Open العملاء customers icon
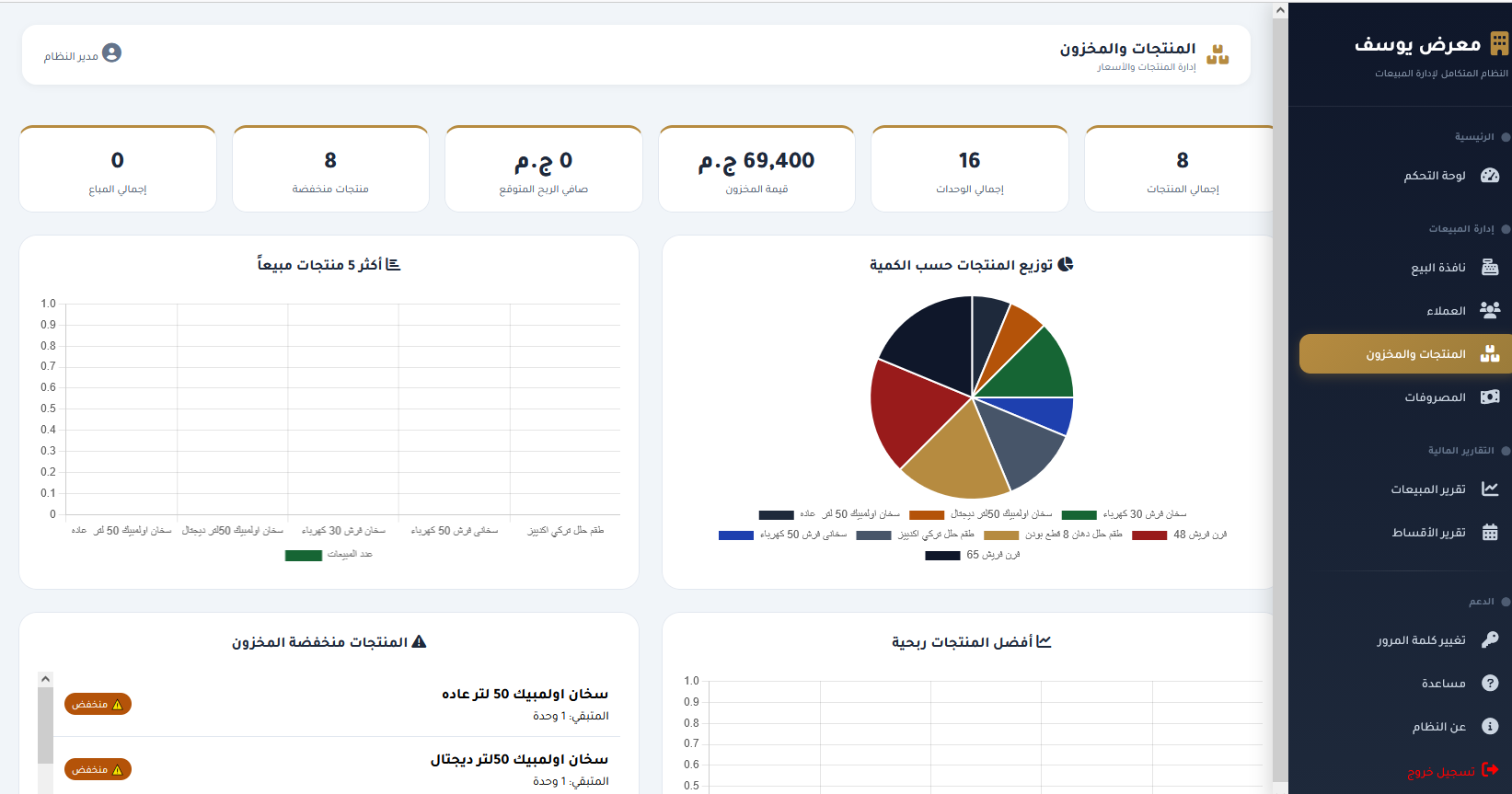The width and height of the screenshot is (1512, 794). pos(1490,311)
